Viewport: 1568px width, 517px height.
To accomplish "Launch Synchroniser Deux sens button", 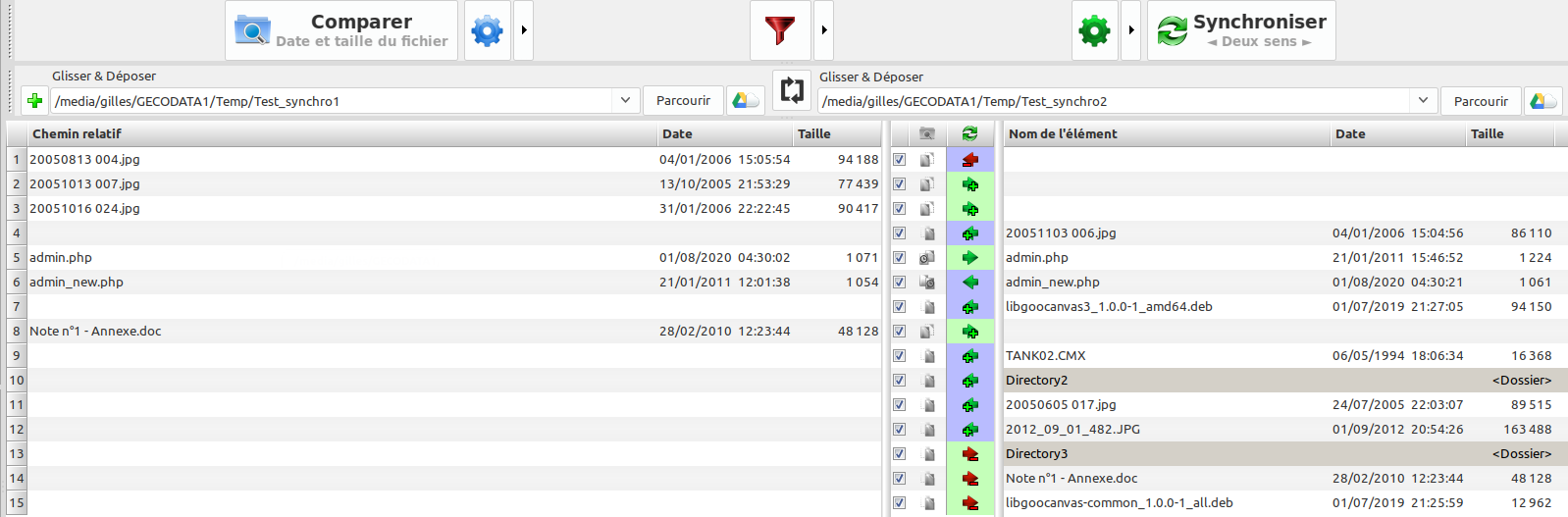I will [1241, 30].
